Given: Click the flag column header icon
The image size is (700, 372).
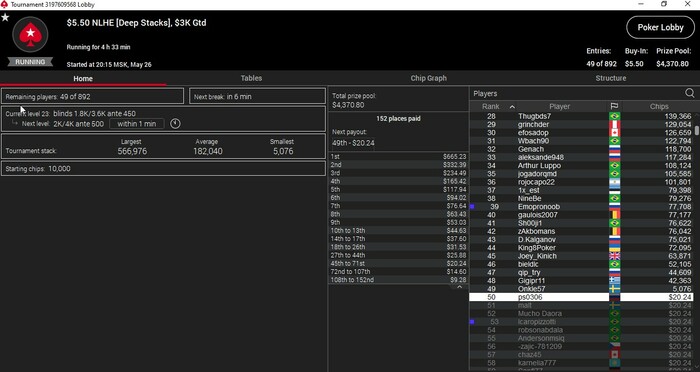Looking at the screenshot, I should [x=614, y=106].
